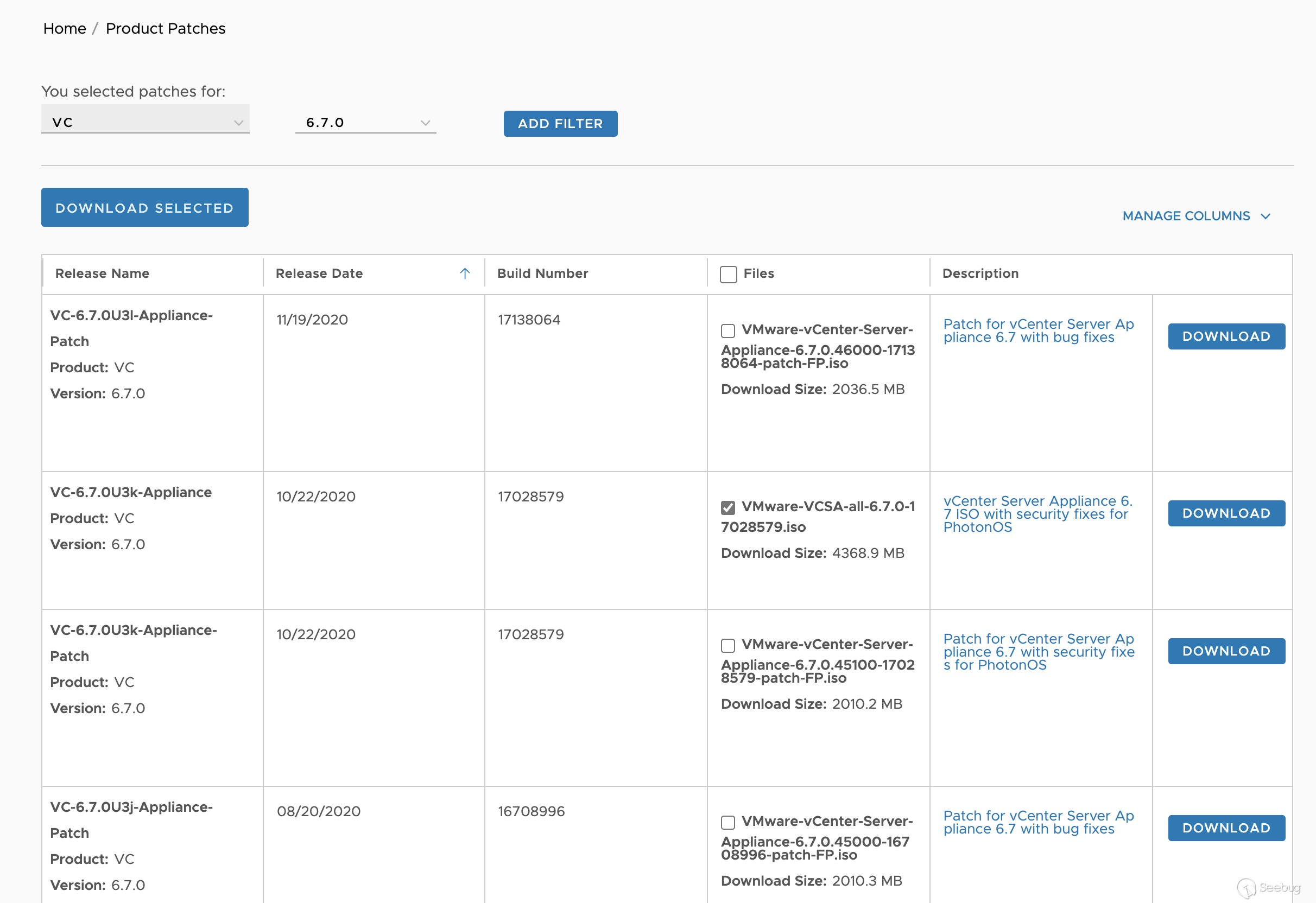Click the Add Filter button
Viewport: 1316px width, 903px height.
click(x=560, y=123)
